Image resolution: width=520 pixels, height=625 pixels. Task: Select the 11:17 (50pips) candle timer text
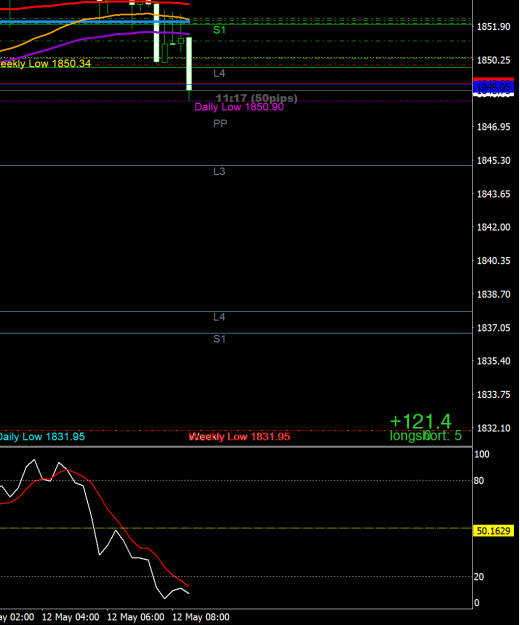pos(257,98)
